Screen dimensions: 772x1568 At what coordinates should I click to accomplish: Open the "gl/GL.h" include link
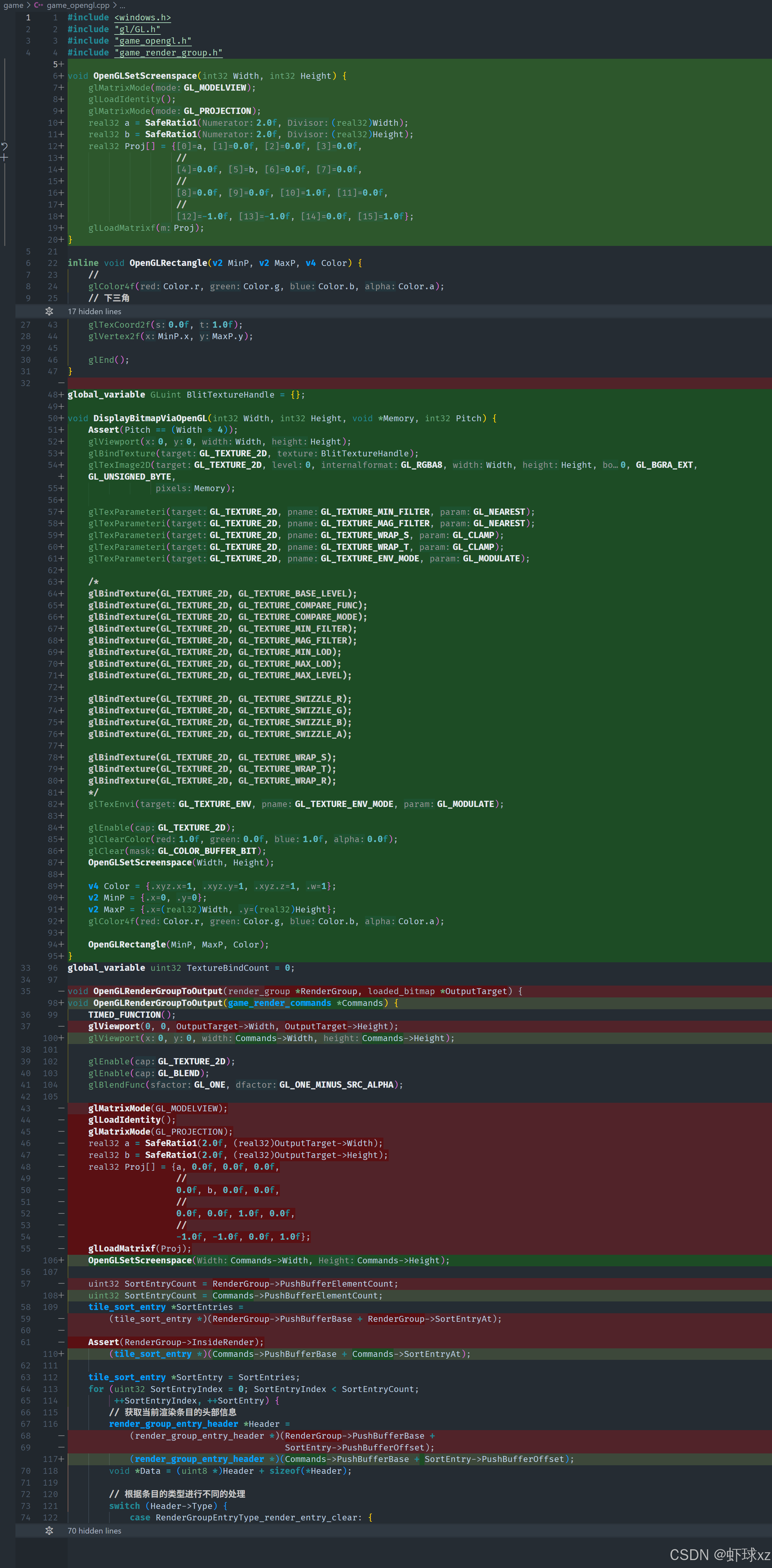click(x=137, y=29)
